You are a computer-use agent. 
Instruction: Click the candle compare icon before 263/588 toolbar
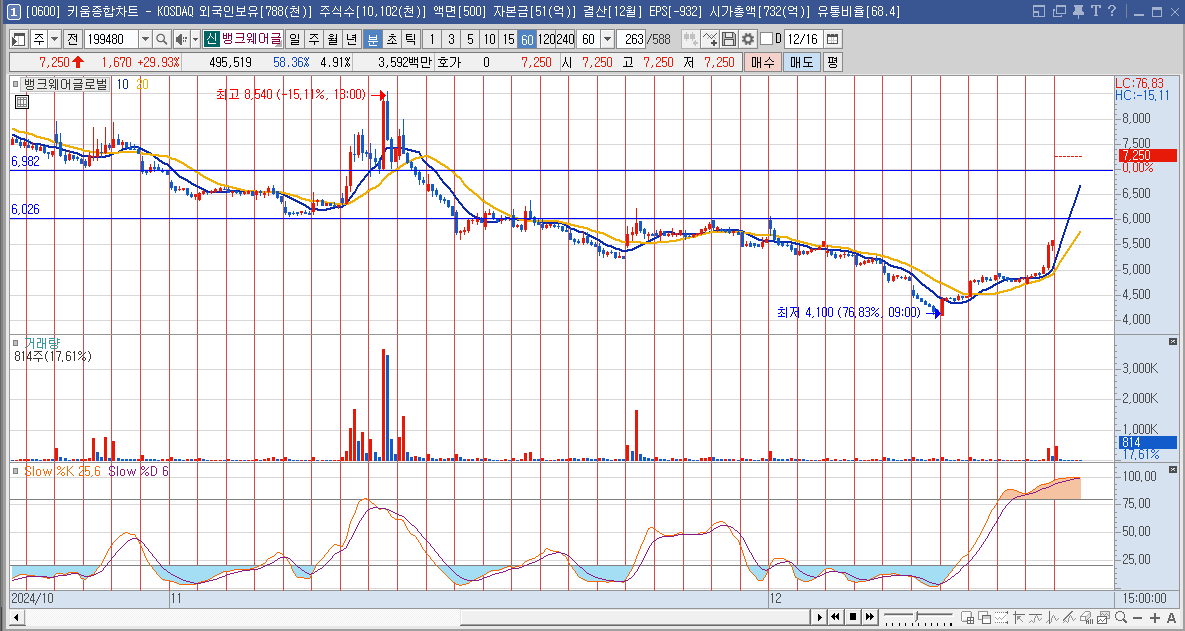pos(690,39)
